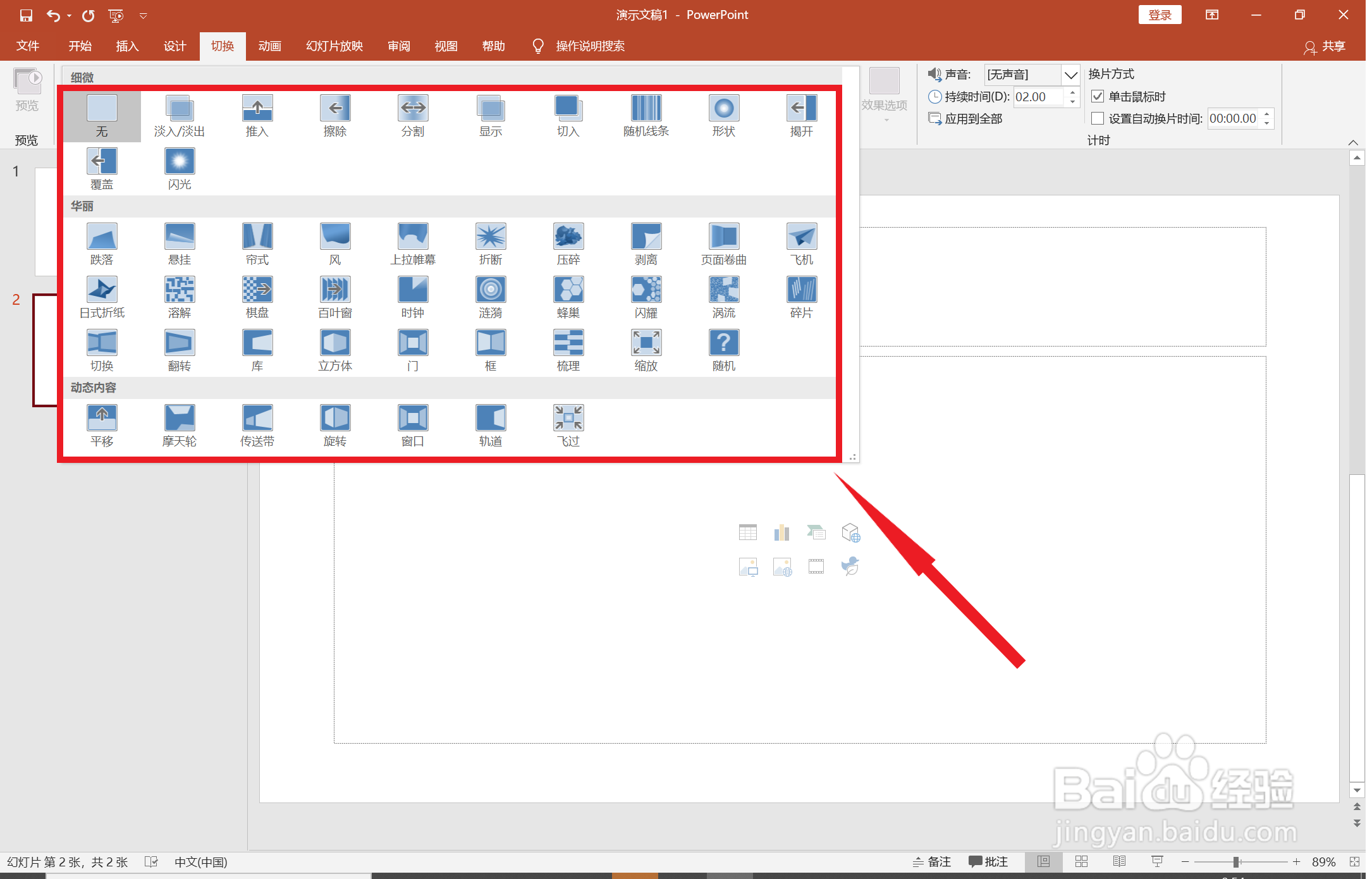The width and height of the screenshot is (1372, 879).
Task: Open quick access toolbar customize arrow
Action: (144, 16)
